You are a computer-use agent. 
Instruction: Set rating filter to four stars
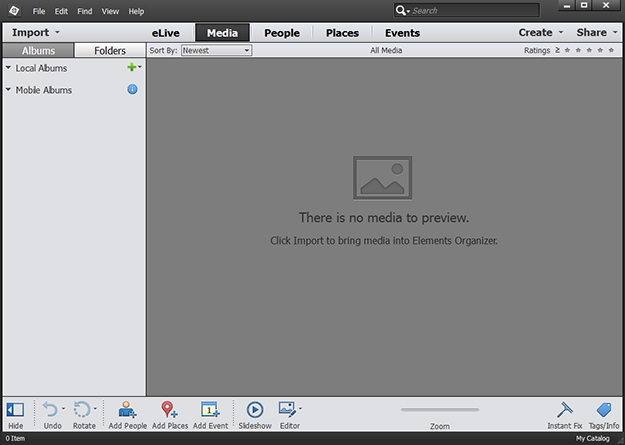[600, 50]
